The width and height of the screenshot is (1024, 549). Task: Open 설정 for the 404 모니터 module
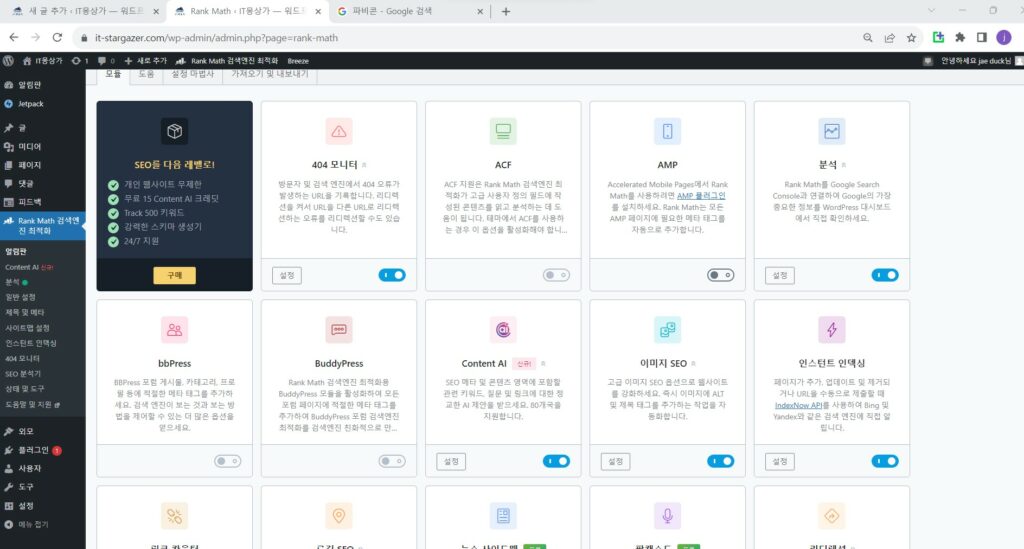(287, 275)
